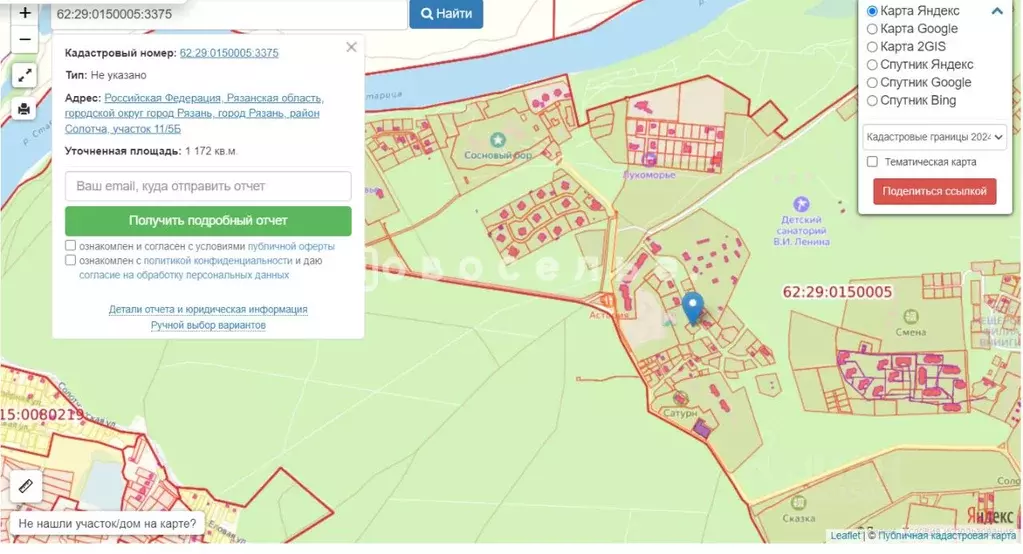Click the blue location pin marker
The width and height of the screenshot is (1023, 554).
[693, 309]
